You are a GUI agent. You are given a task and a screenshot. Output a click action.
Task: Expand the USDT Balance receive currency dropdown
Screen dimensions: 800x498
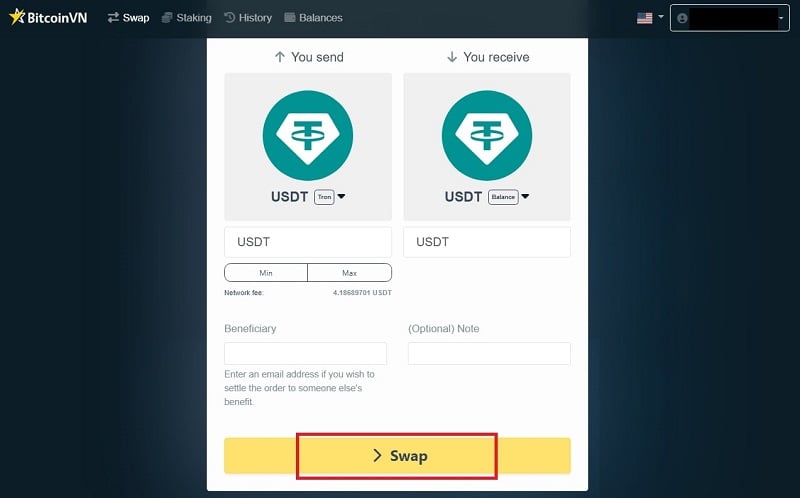(525, 196)
